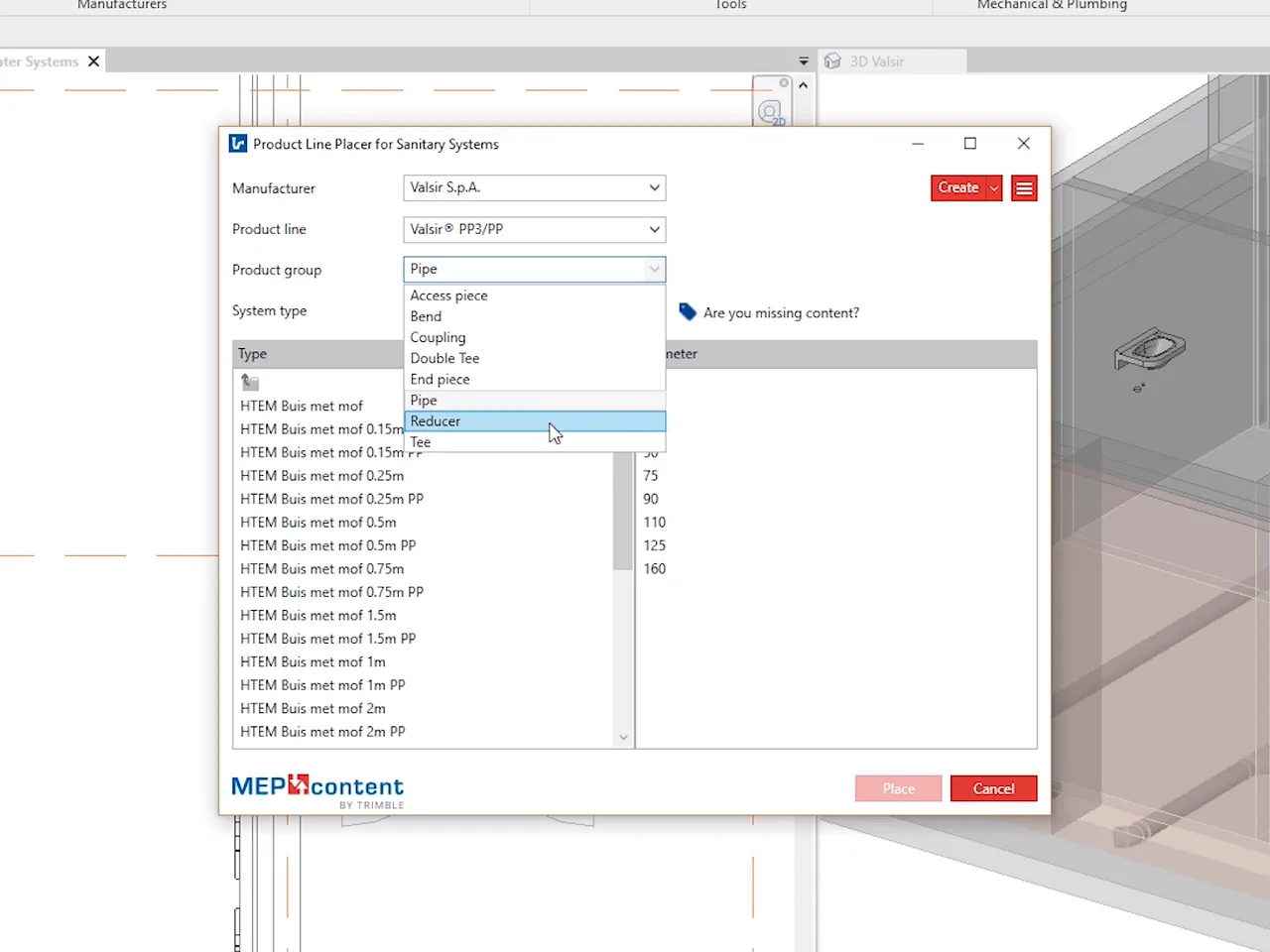1270x952 pixels.
Task: Choose Reducer product group
Action: coord(534,421)
